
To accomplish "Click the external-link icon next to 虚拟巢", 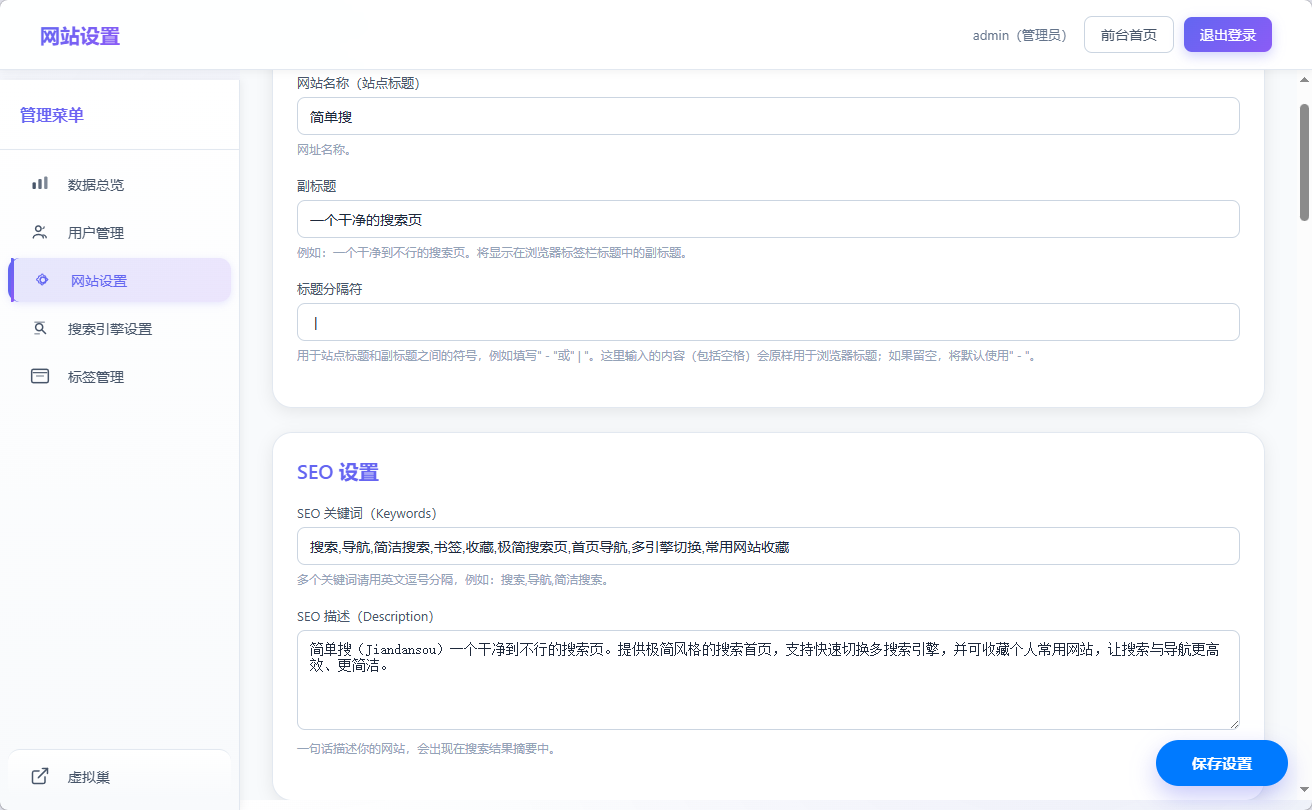I will click(39, 775).
